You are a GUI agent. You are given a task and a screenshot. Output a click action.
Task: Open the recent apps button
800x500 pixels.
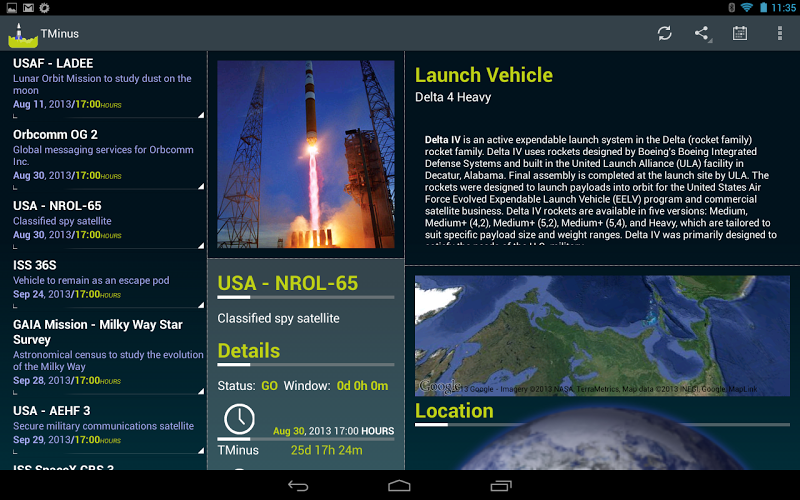(x=501, y=485)
